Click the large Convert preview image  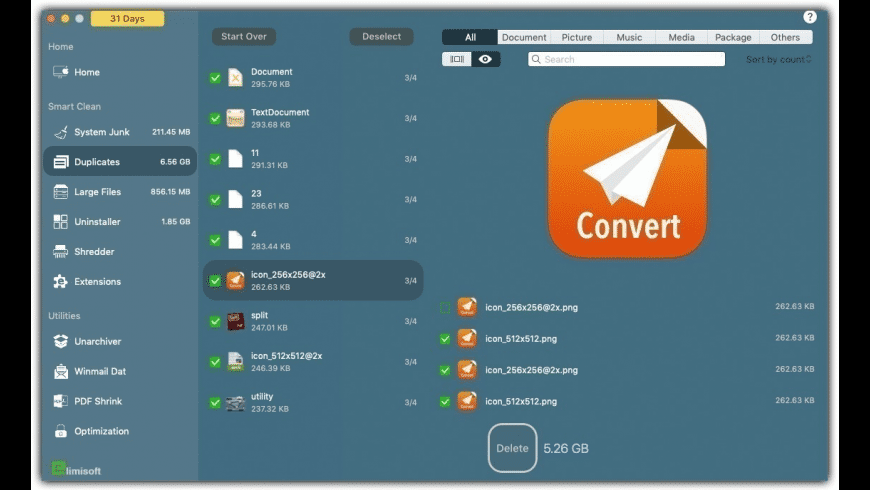tap(627, 178)
